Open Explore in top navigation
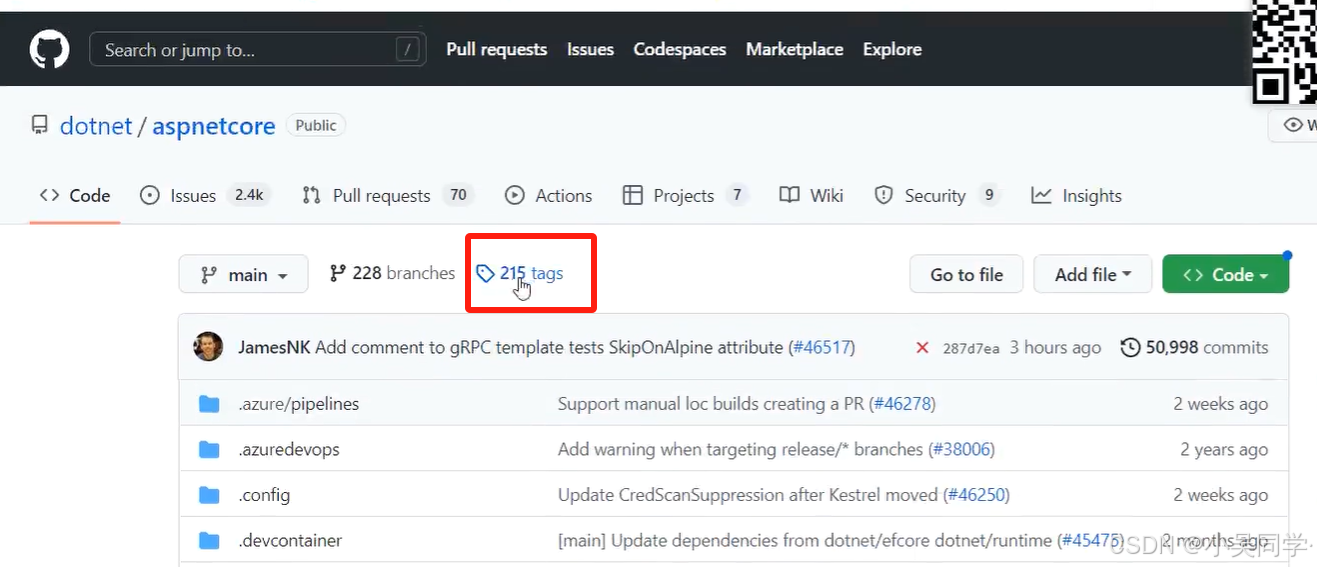Viewport: 1317px width, 567px height. [x=892, y=49]
